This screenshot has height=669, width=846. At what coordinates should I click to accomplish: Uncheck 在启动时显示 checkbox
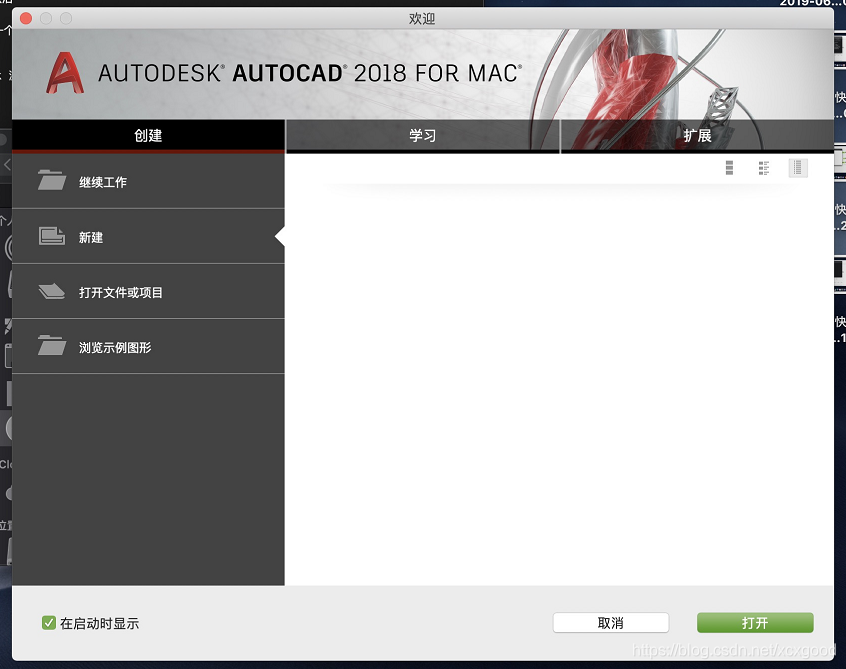49,623
